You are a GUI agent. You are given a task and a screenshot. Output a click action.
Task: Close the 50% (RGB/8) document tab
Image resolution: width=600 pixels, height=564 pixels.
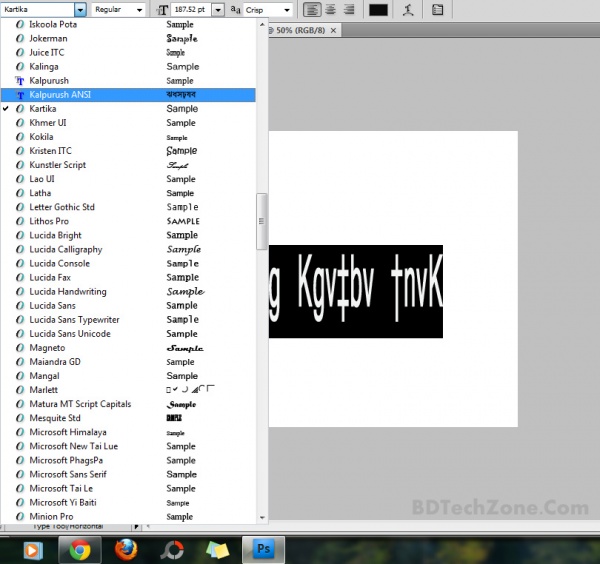point(333,30)
